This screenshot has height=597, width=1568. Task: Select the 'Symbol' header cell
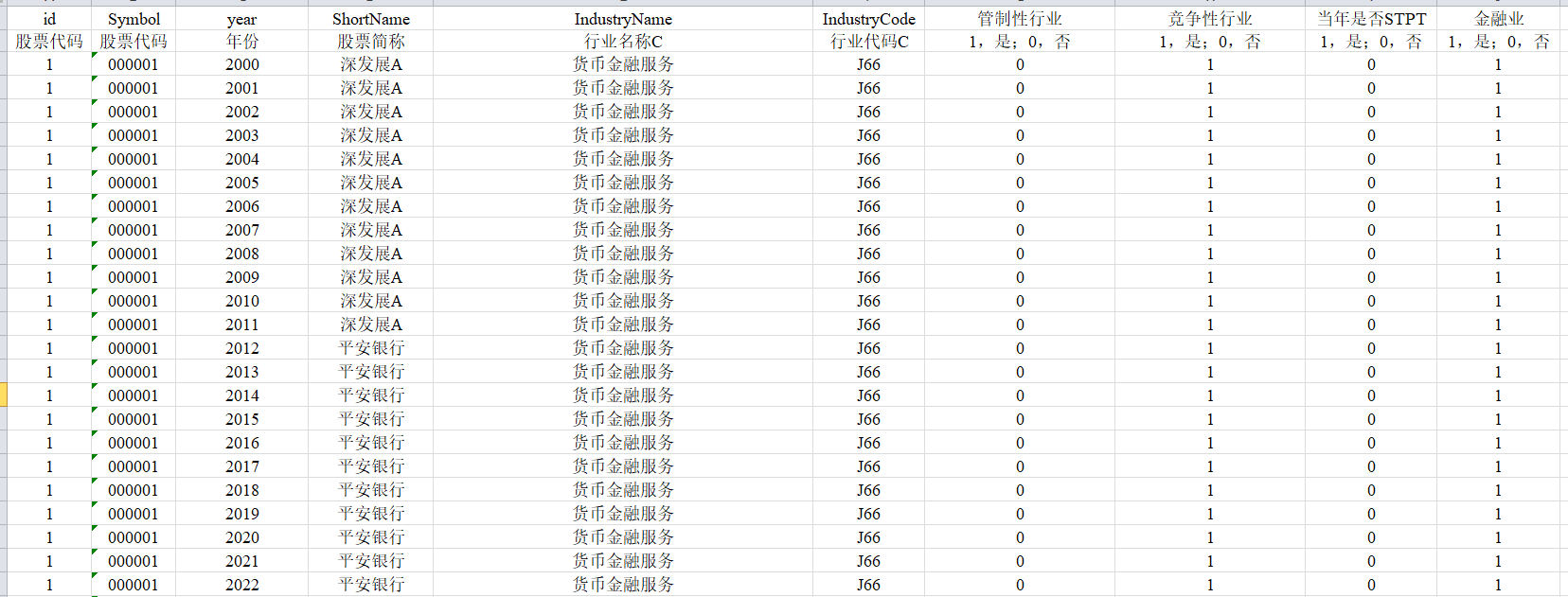click(x=134, y=18)
